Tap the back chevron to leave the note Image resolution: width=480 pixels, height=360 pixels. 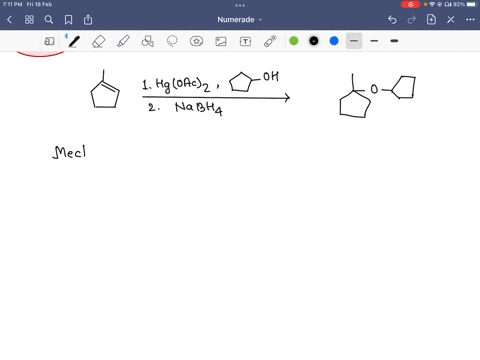pyautogui.click(x=9, y=20)
